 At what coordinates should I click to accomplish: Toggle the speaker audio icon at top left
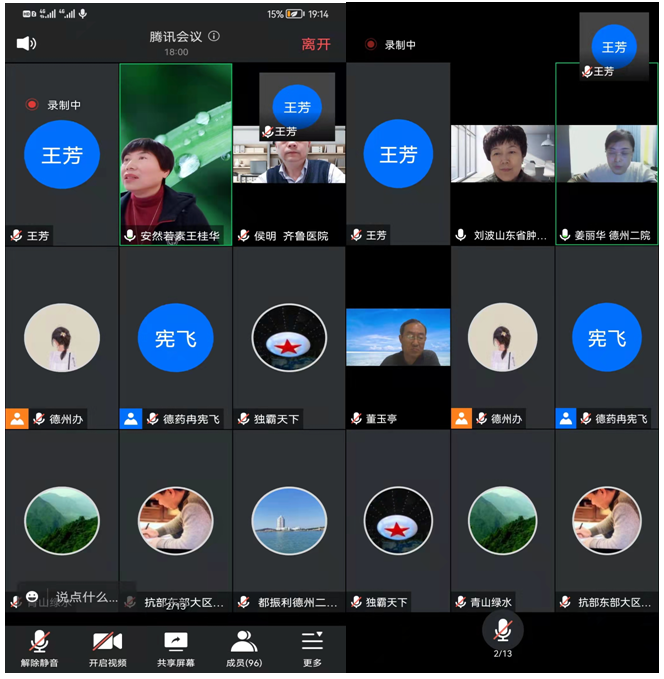[27, 43]
